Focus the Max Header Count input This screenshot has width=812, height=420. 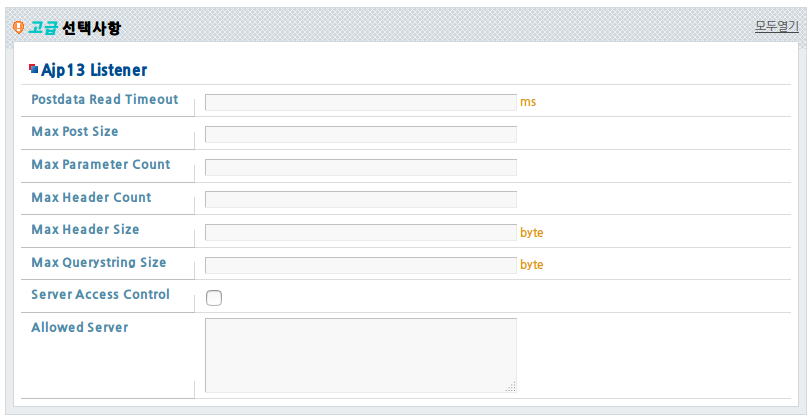click(361, 199)
